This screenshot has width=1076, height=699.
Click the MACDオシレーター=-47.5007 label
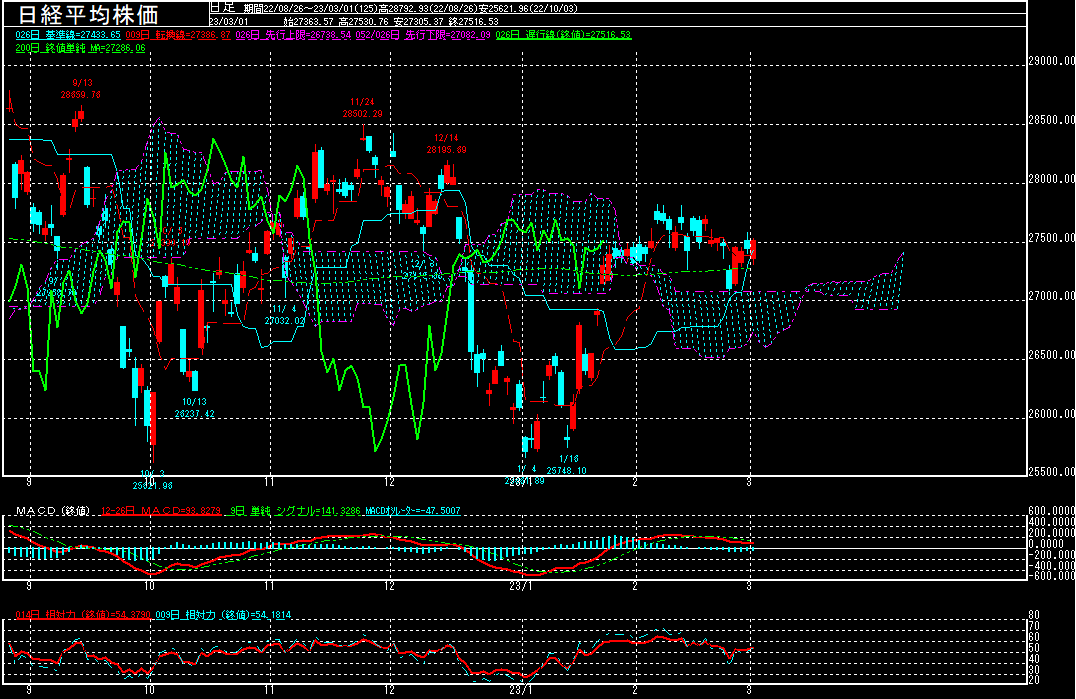point(412,511)
